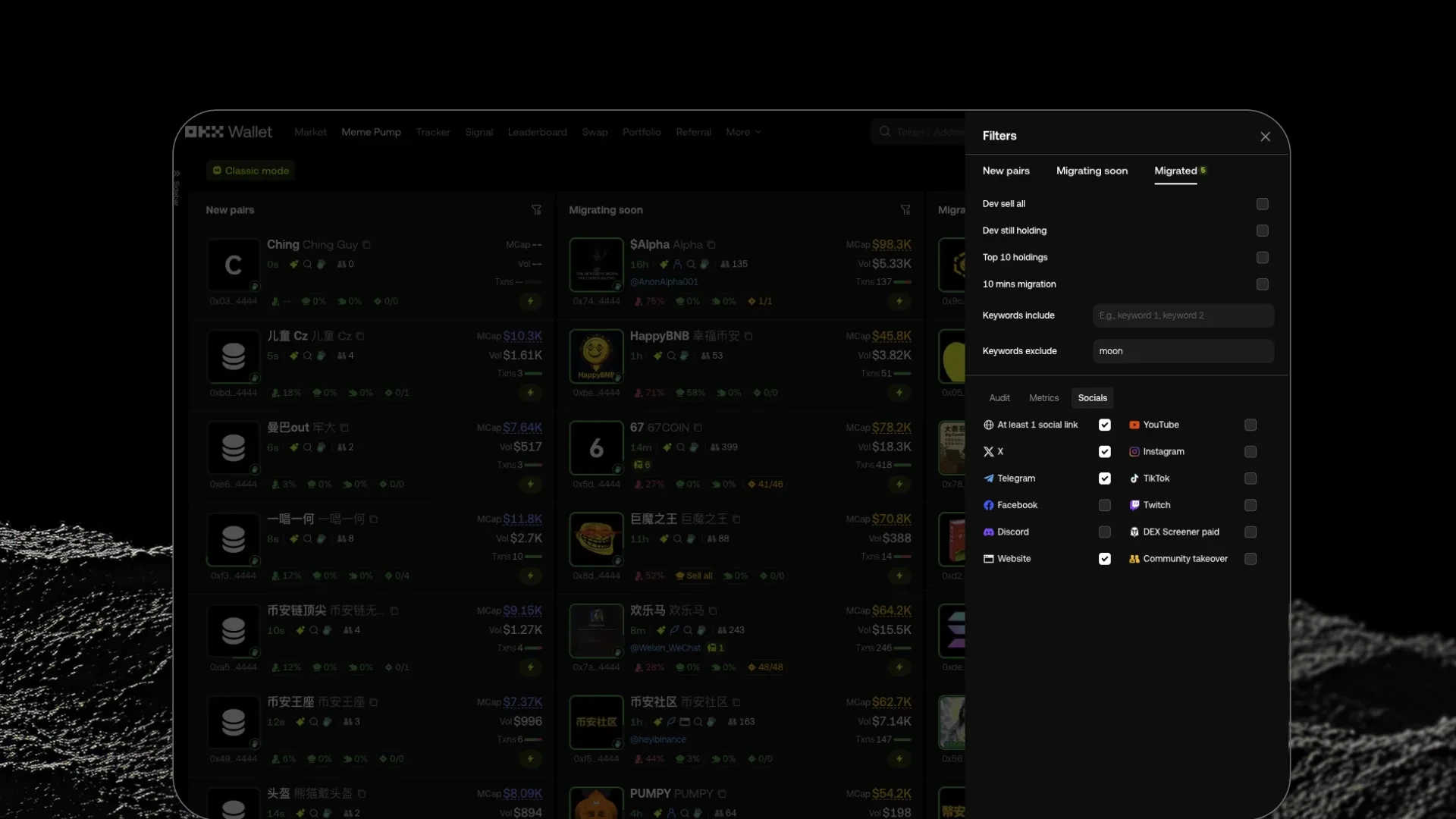Enable the Dev sell all checkbox
Image resolution: width=1456 pixels, height=819 pixels.
coord(1262,204)
